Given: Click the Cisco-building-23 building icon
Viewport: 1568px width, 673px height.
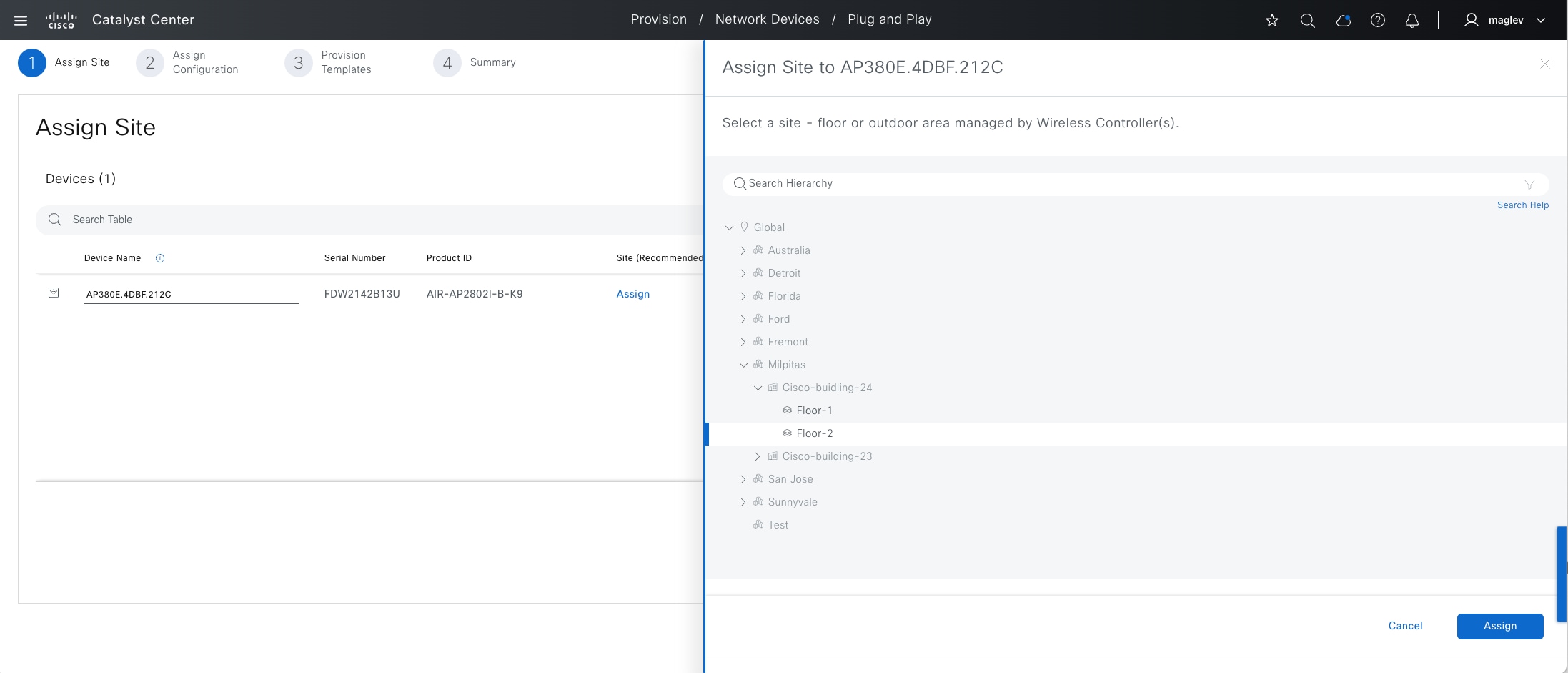Looking at the screenshot, I should click(773, 456).
